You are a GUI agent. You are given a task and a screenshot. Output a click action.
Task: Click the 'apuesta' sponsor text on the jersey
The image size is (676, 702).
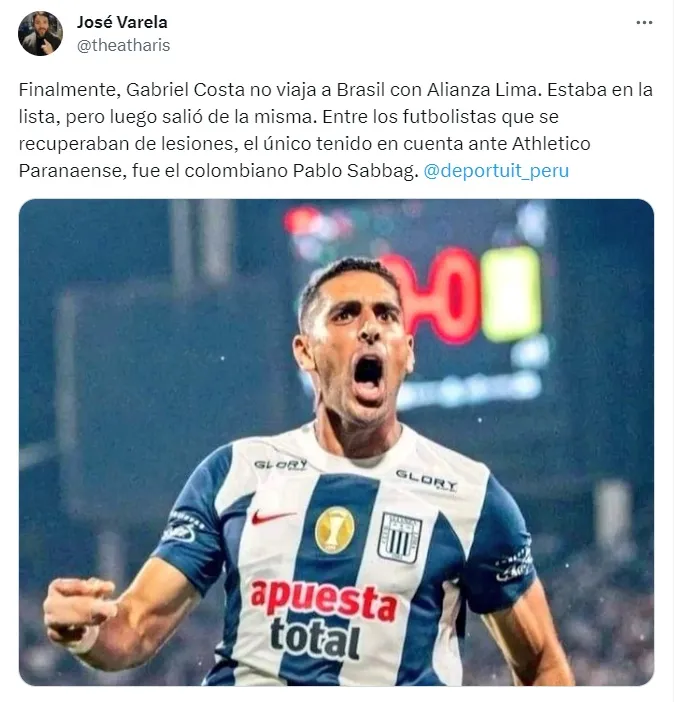[x=324, y=600]
